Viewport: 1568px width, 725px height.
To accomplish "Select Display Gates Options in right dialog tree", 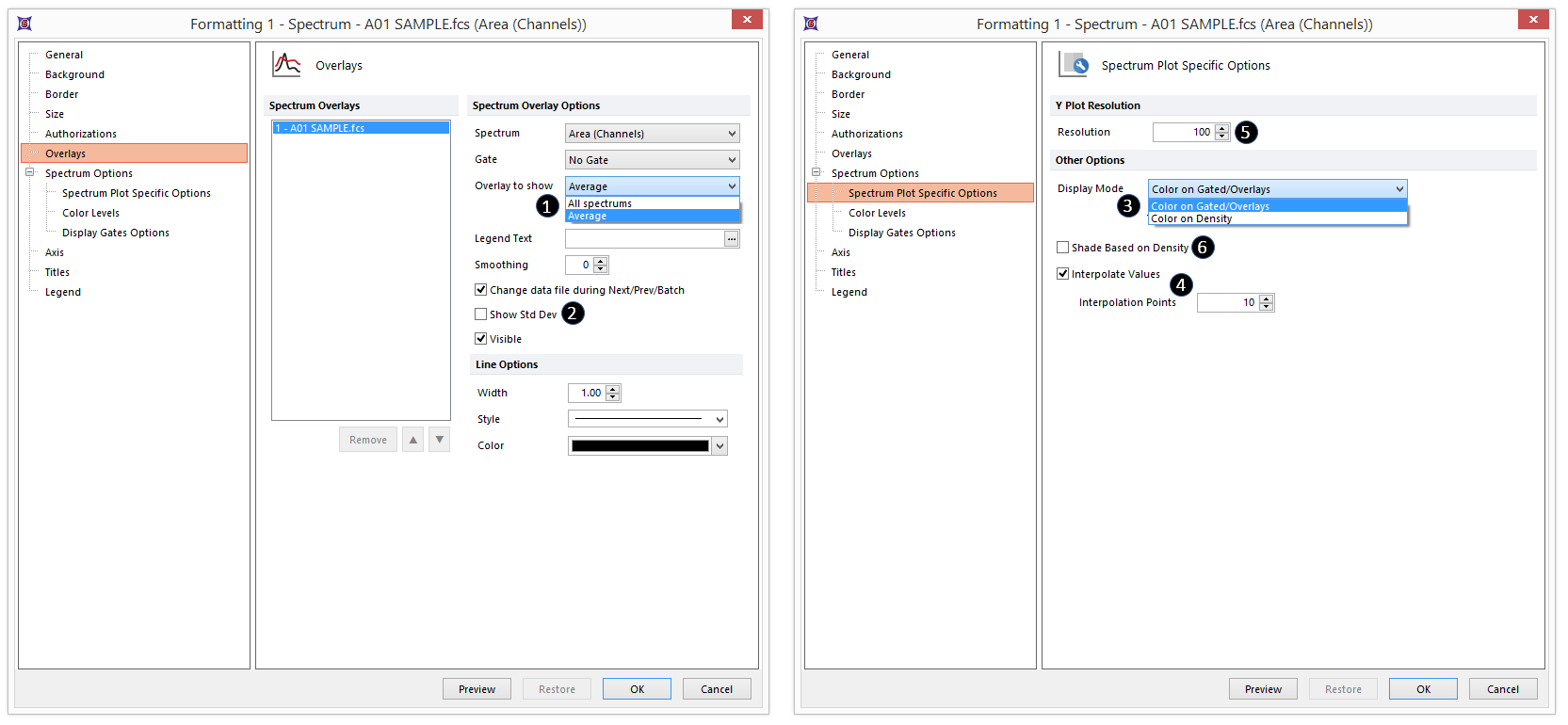I will [901, 233].
